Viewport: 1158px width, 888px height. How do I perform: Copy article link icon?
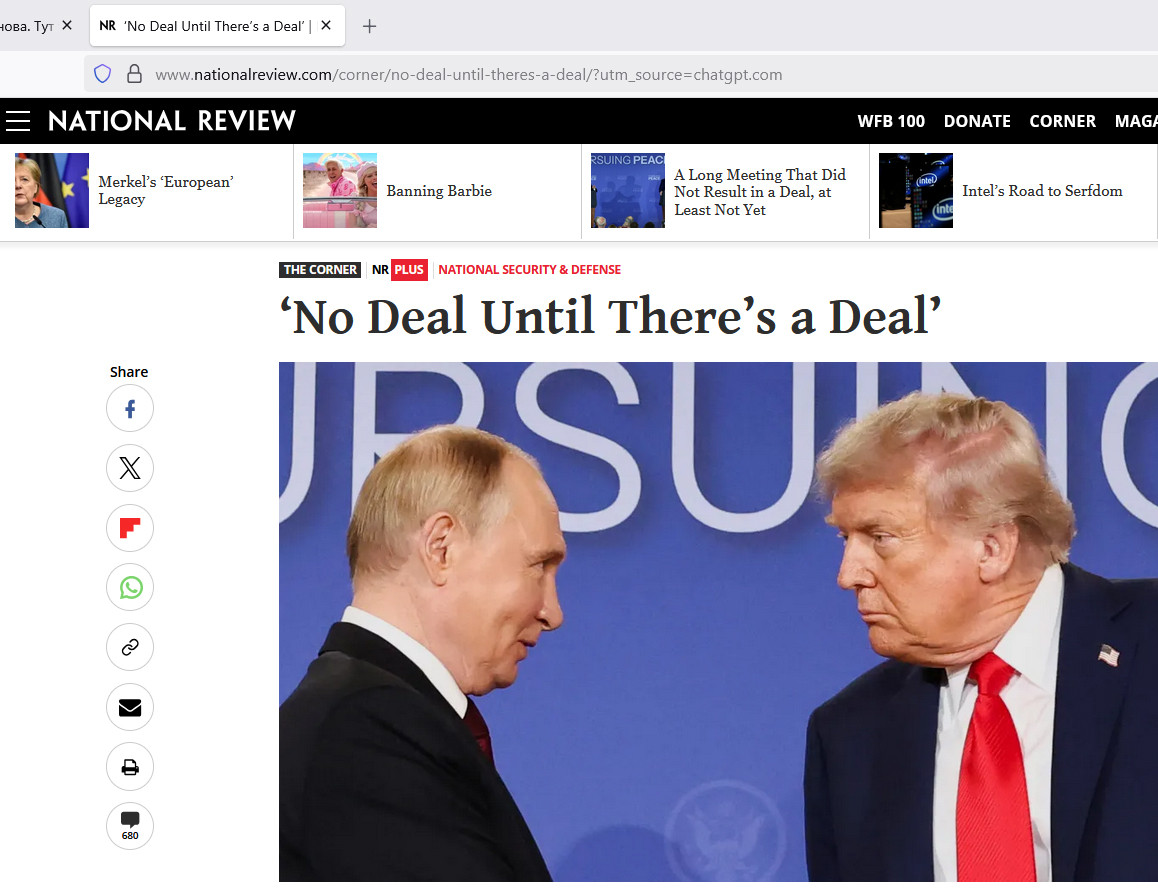[130, 647]
